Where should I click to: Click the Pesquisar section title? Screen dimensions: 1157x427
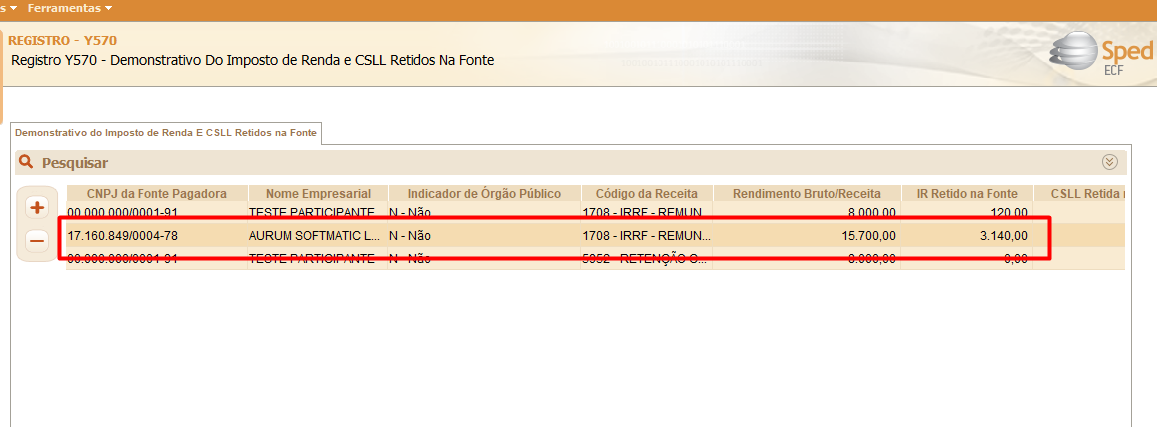point(75,162)
